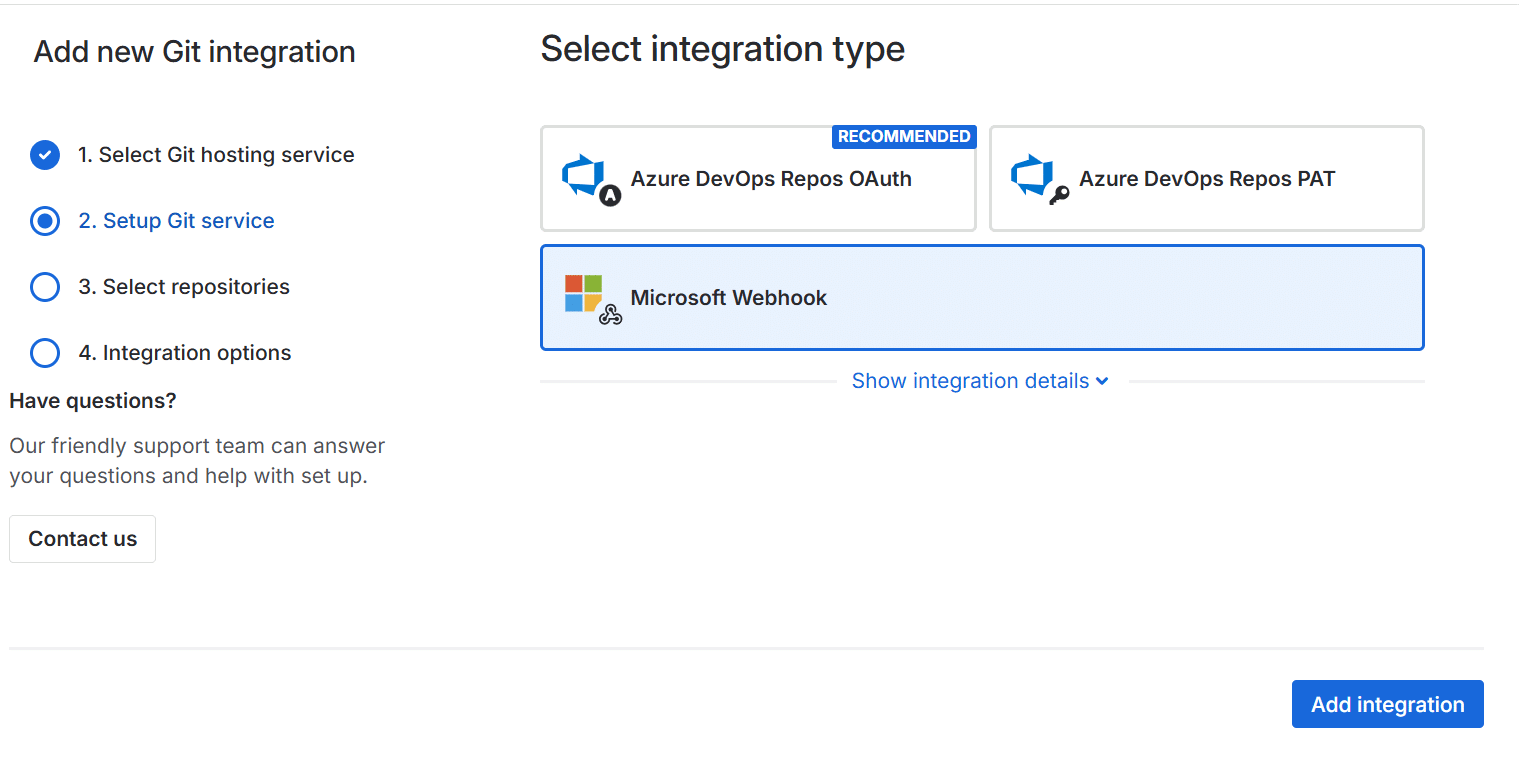Click the Select integration type heading

pyautogui.click(x=722, y=49)
